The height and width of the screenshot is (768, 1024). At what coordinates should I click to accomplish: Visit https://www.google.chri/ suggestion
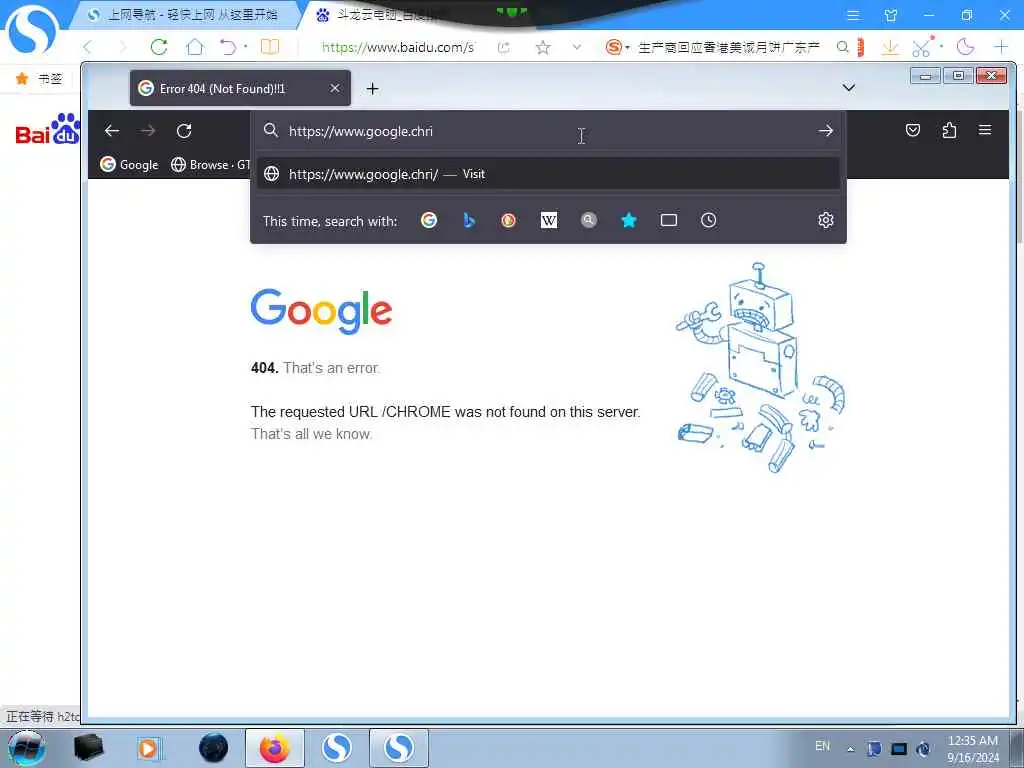(549, 174)
